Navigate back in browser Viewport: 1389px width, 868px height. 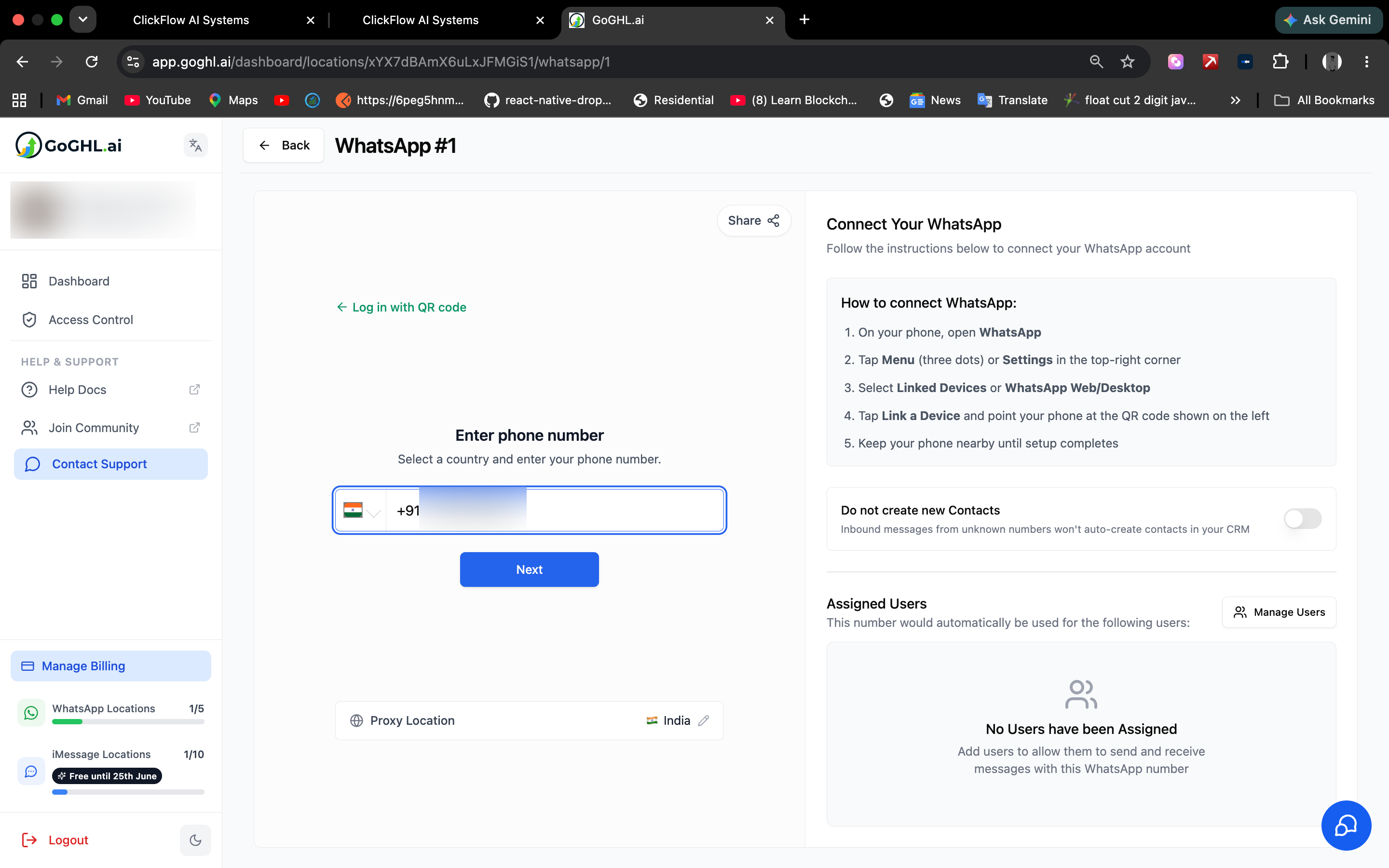22,61
